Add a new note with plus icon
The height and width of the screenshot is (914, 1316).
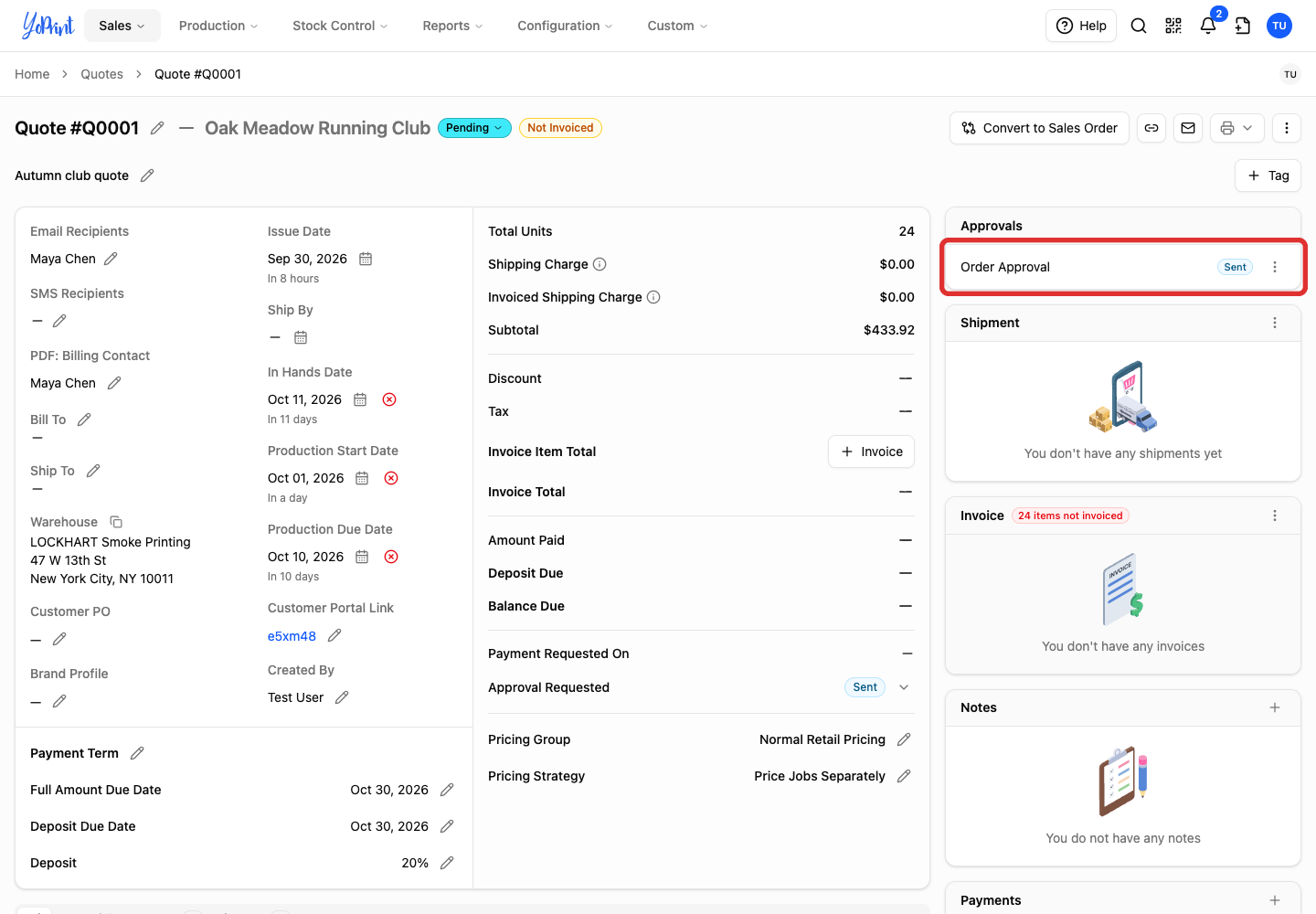(1275, 707)
